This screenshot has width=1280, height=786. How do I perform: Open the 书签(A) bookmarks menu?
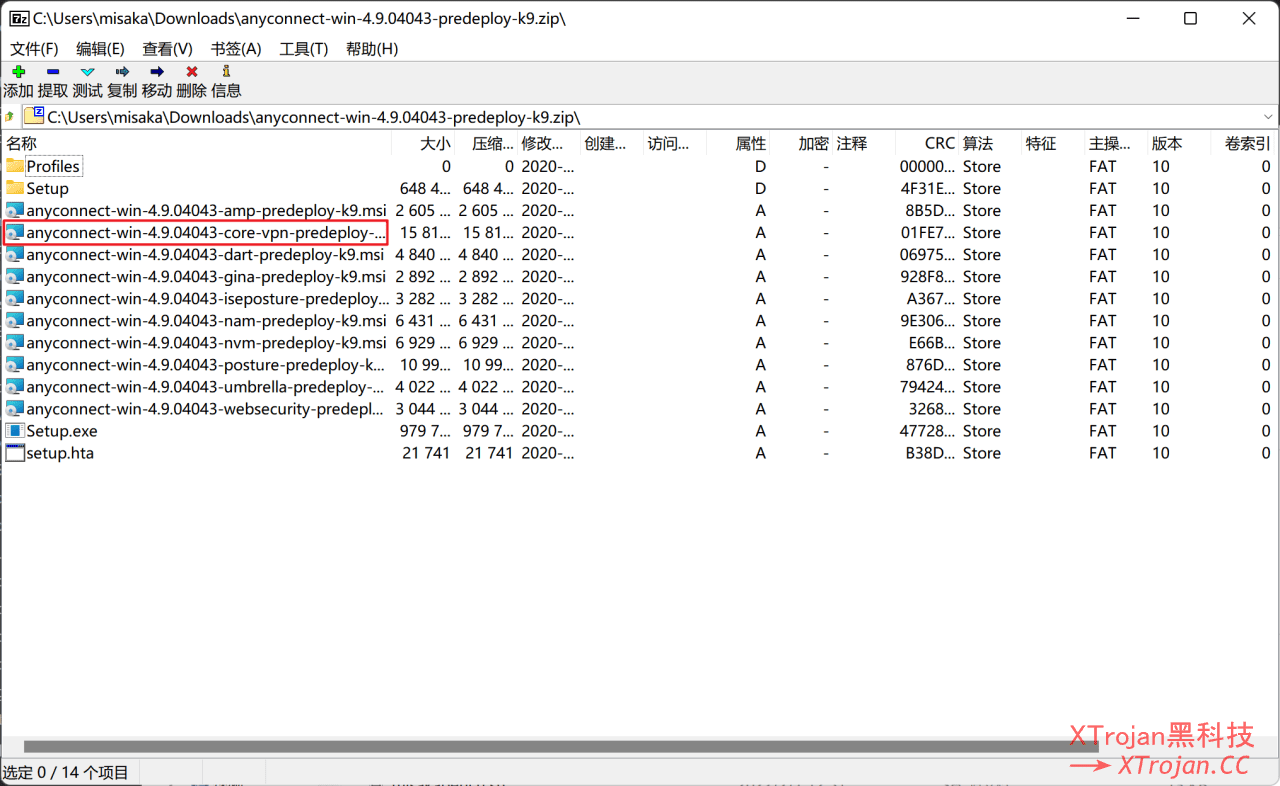click(x=236, y=49)
